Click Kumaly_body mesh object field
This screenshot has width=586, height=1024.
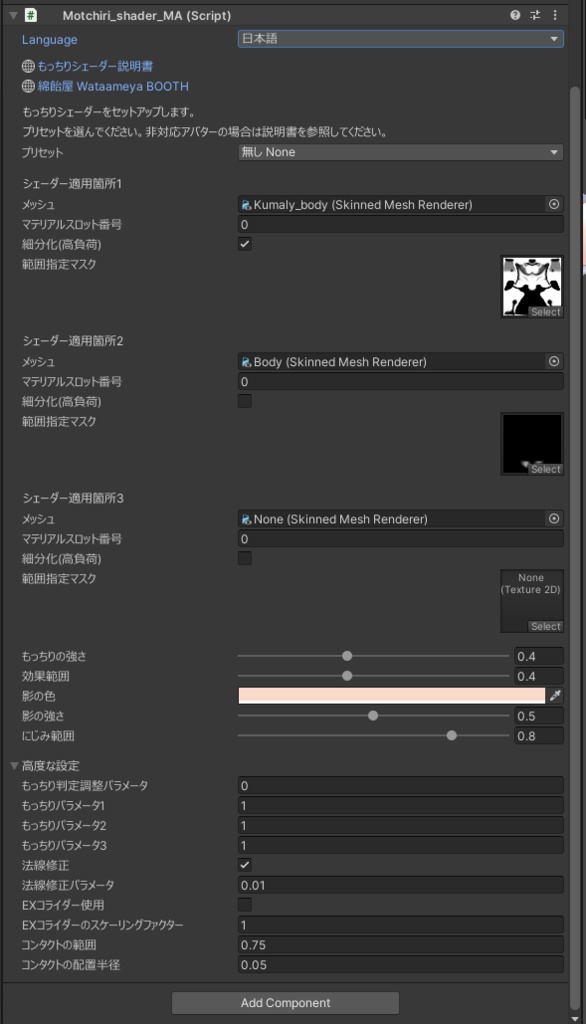[391, 204]
